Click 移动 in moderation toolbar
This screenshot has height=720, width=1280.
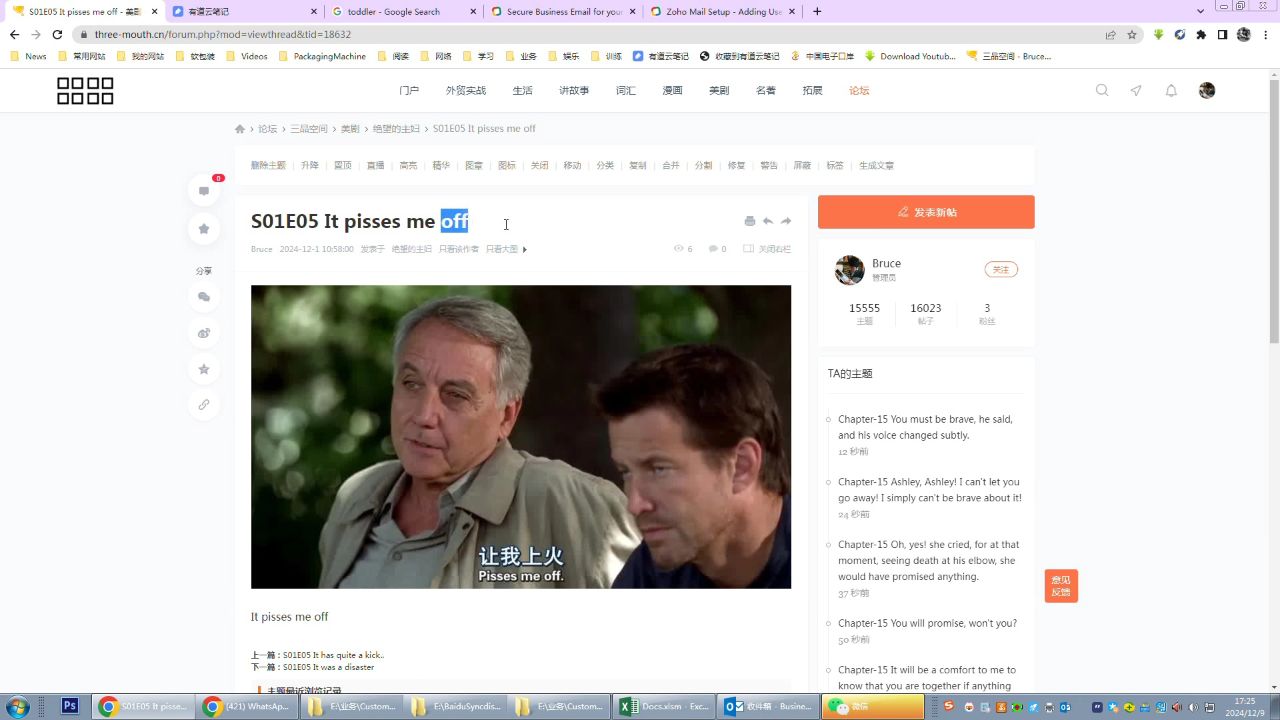572,166
